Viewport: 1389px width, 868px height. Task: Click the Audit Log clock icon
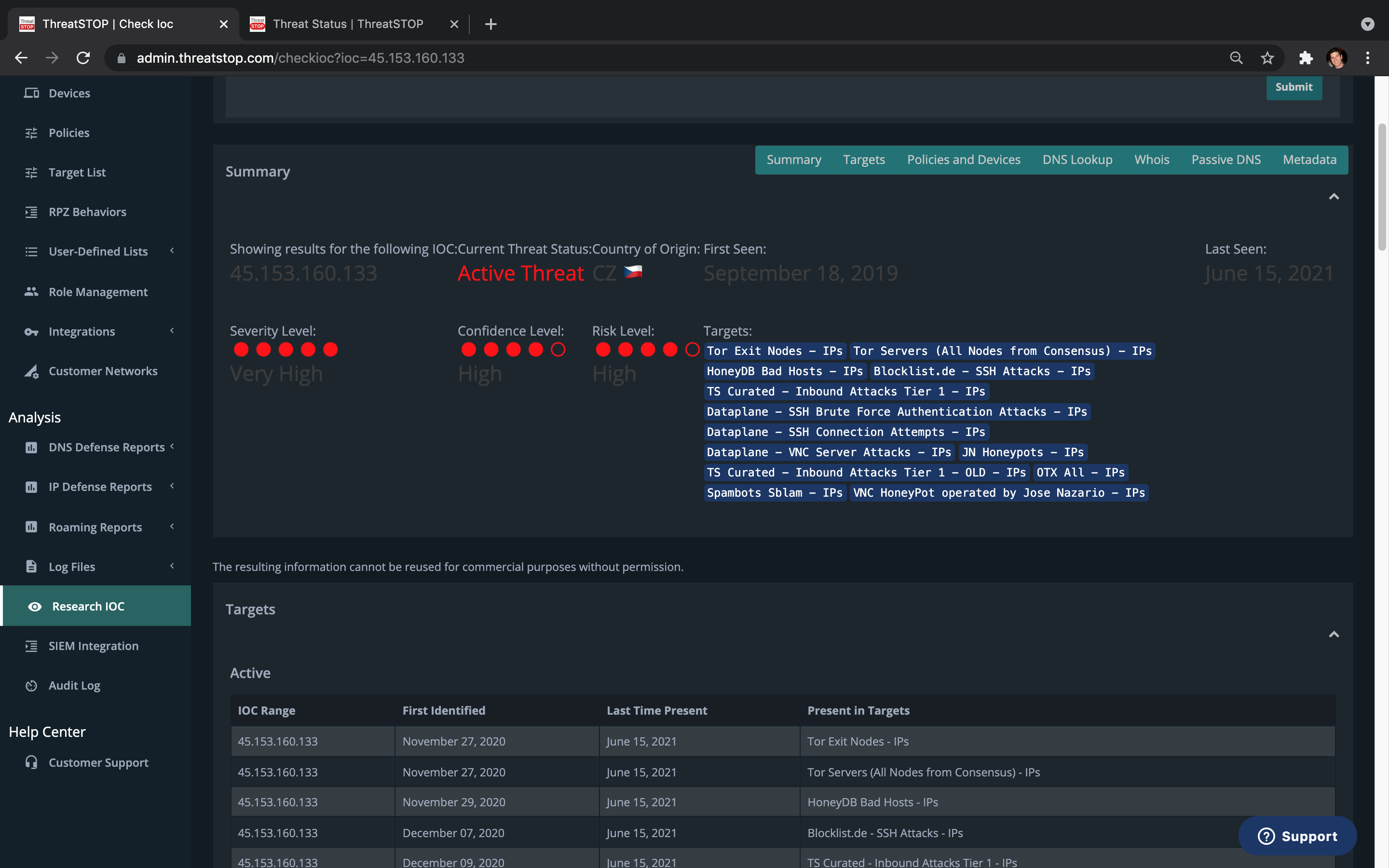31,685
